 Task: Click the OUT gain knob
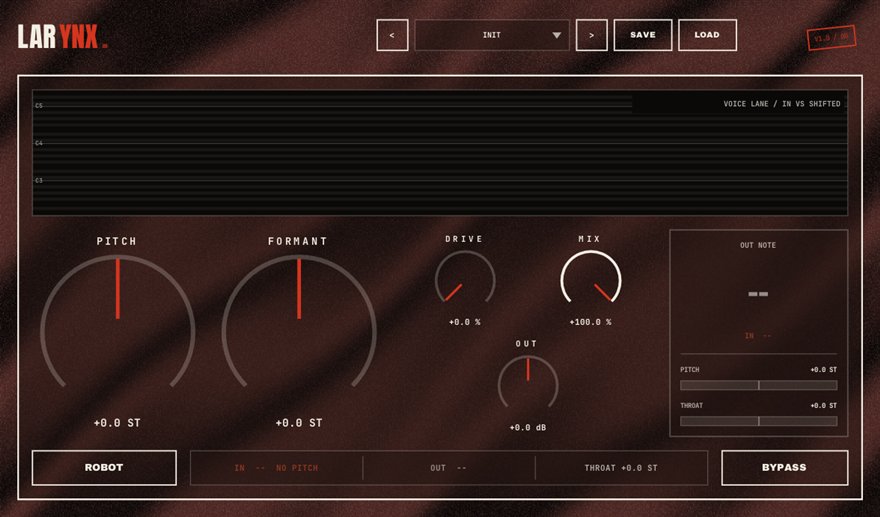point(528,384)
